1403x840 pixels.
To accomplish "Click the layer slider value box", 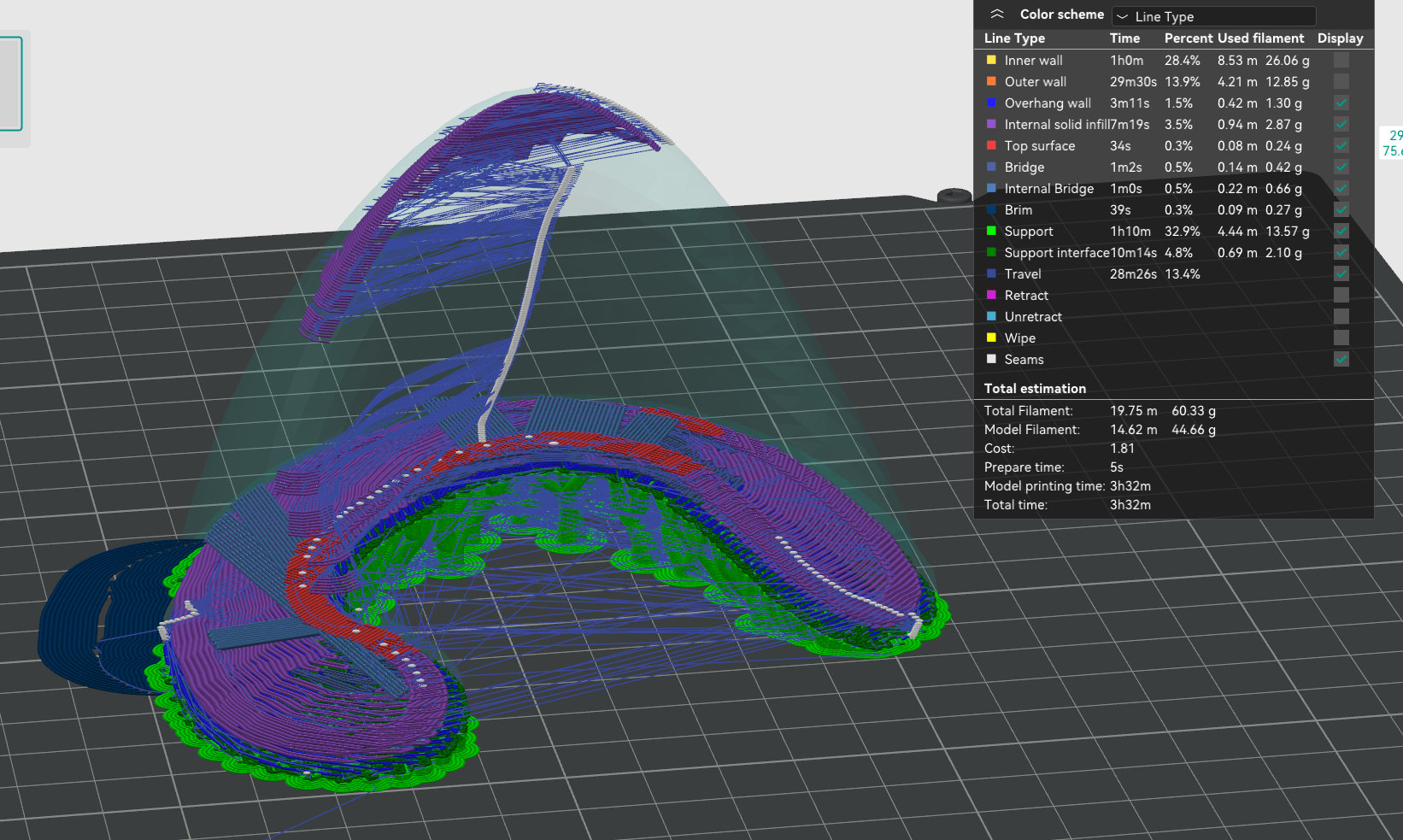I will click(1393, 143).
